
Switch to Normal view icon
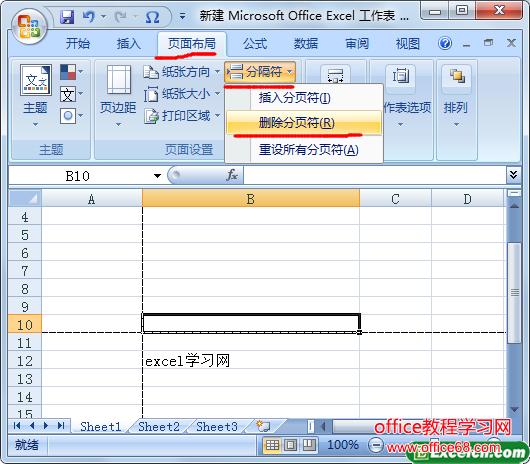click(x=272, y=445)
